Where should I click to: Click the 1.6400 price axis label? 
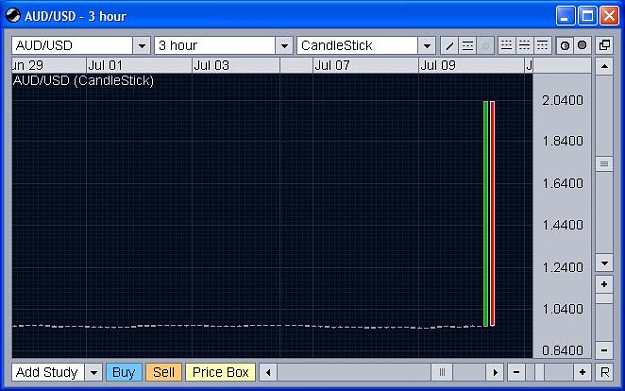pos(562,183)
